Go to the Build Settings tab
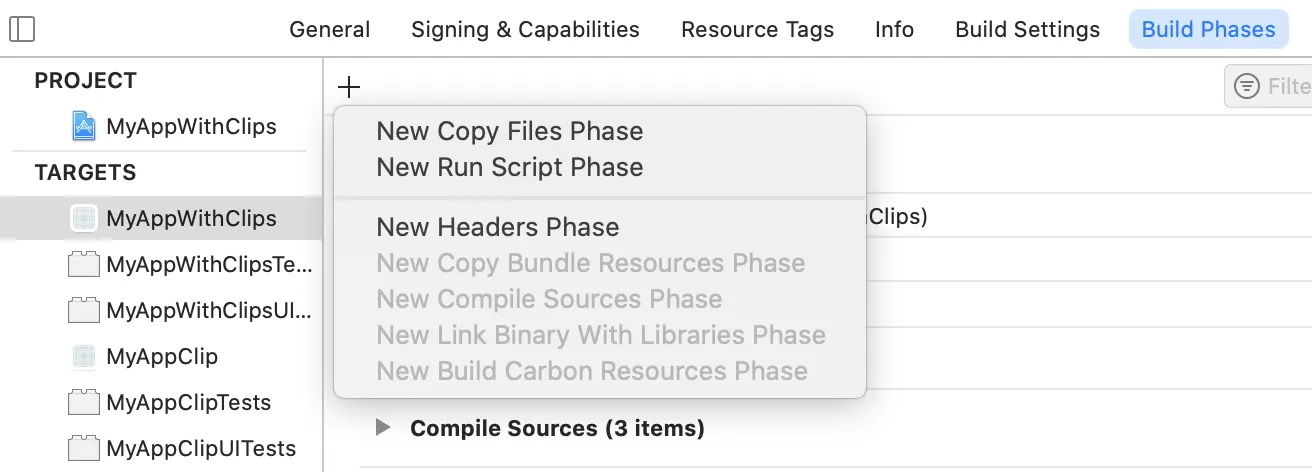The width and height of the screenshot is (1312, 472). 1027,29
